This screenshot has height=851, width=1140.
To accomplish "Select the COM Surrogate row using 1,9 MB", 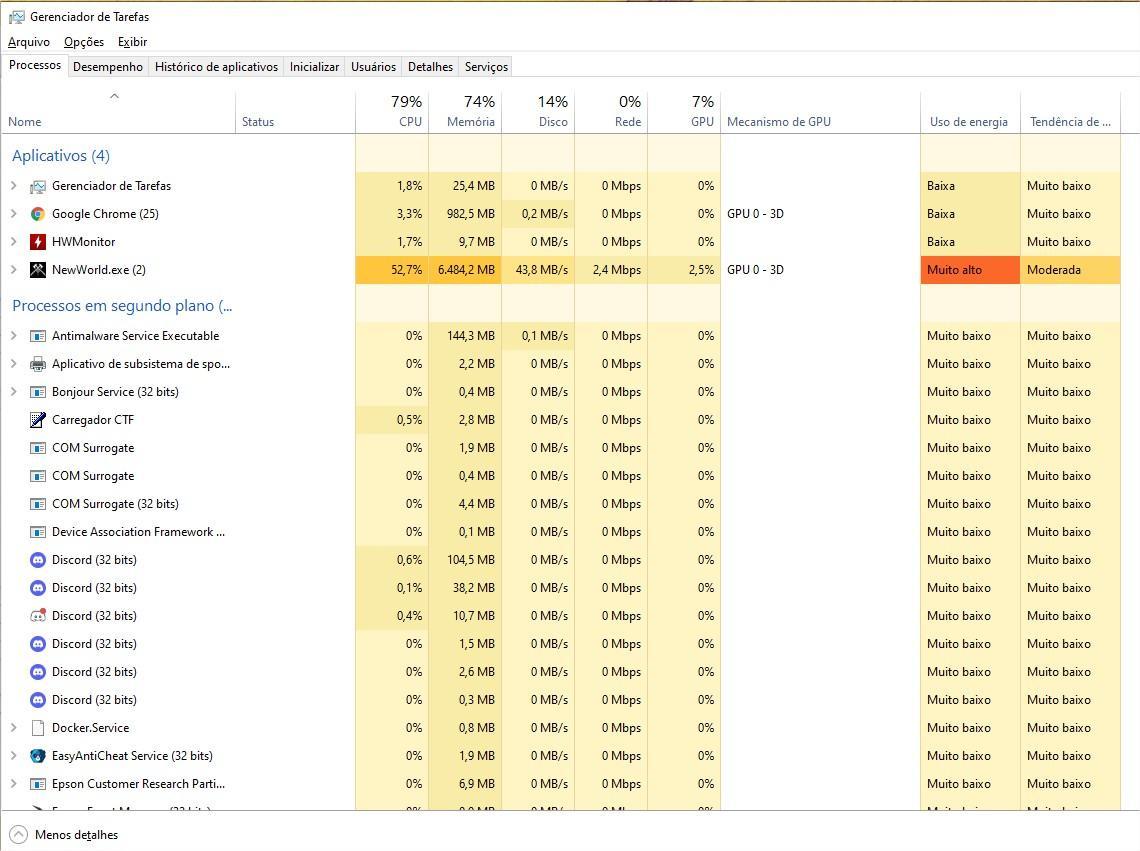I will (x=561, y=448).
